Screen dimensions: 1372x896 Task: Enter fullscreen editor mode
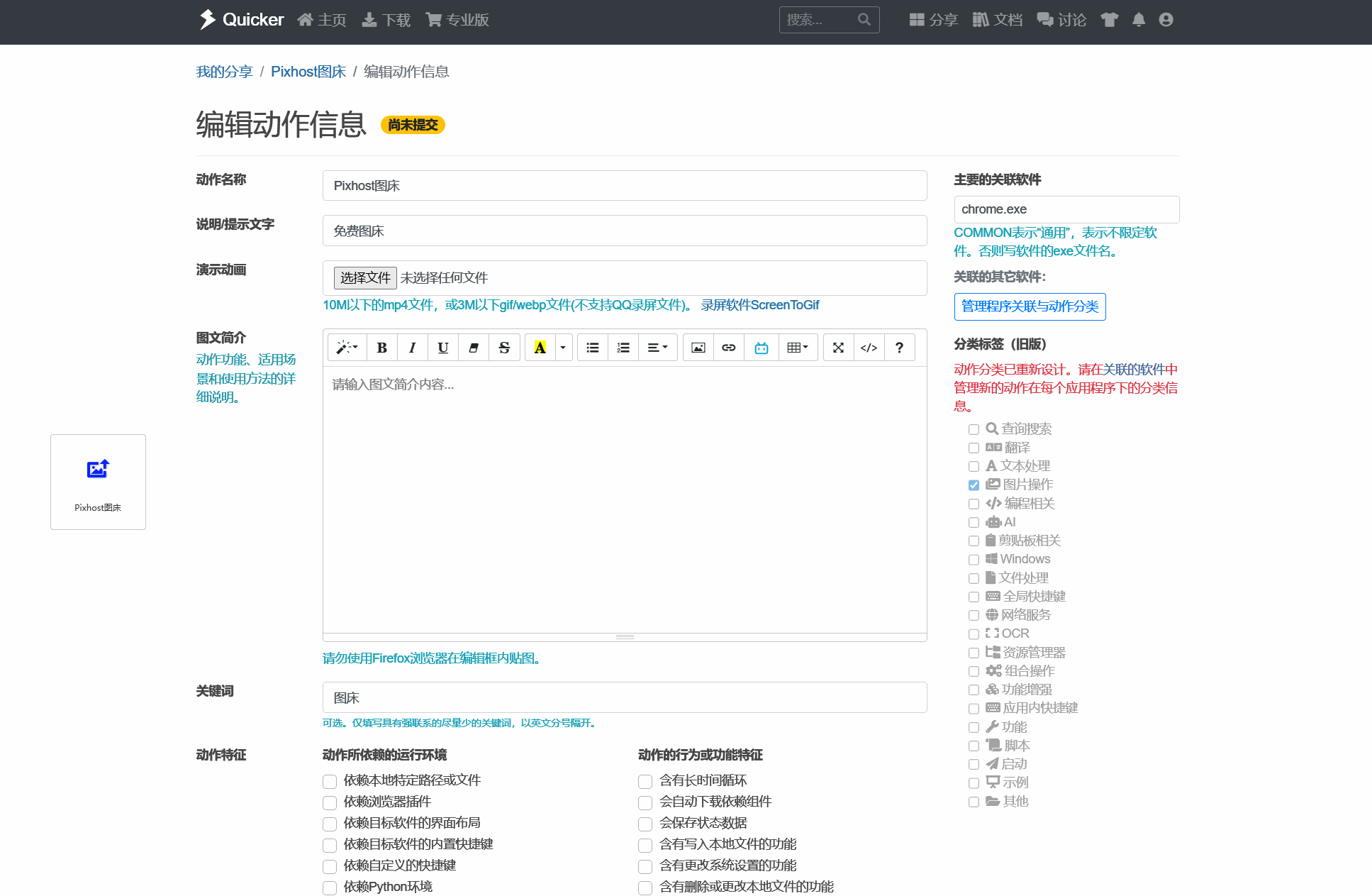(838, 348)
